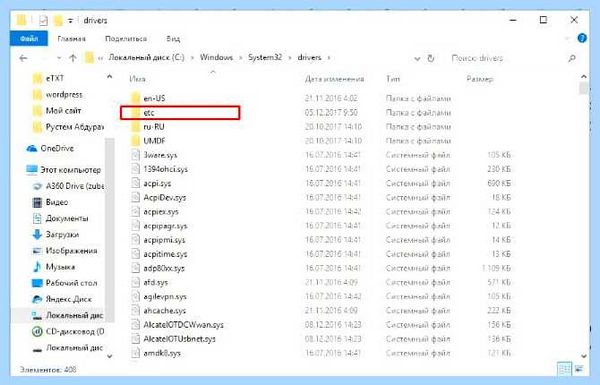Select afd.sys file name
Image resolution: width=600 pixels, height=385 pixels.
[x=156, y=282]
